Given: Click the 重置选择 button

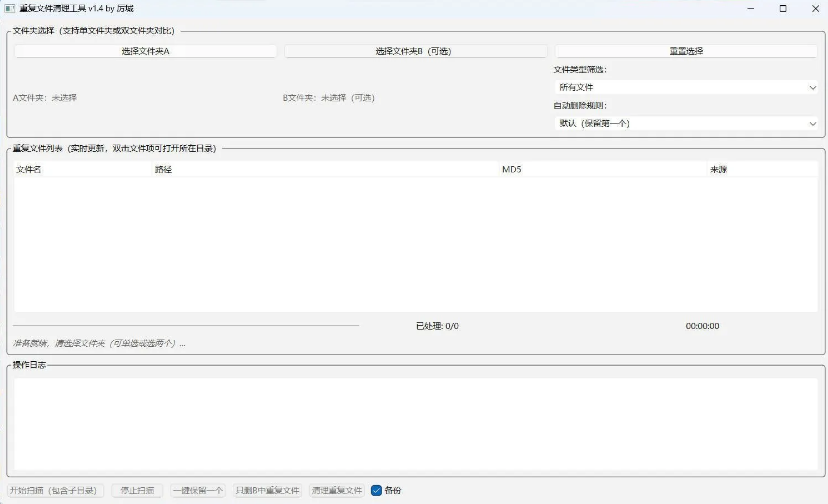Looking at the screenshot, I should (x=686, y=51).
